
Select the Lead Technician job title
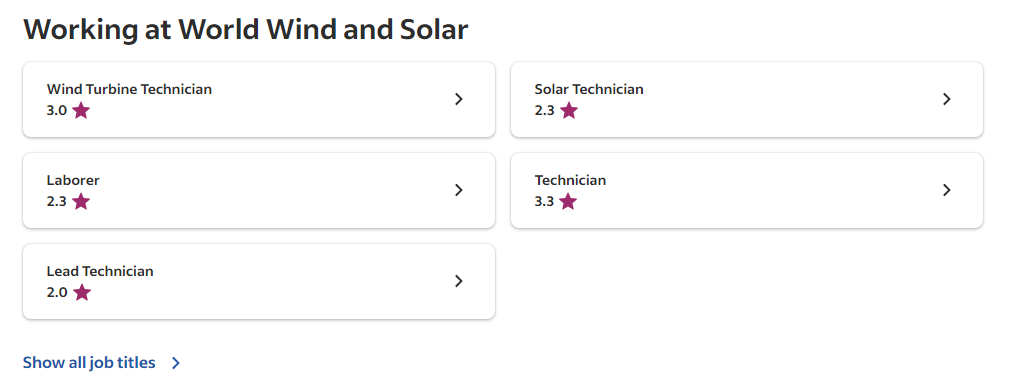click(x=100, y=271)
